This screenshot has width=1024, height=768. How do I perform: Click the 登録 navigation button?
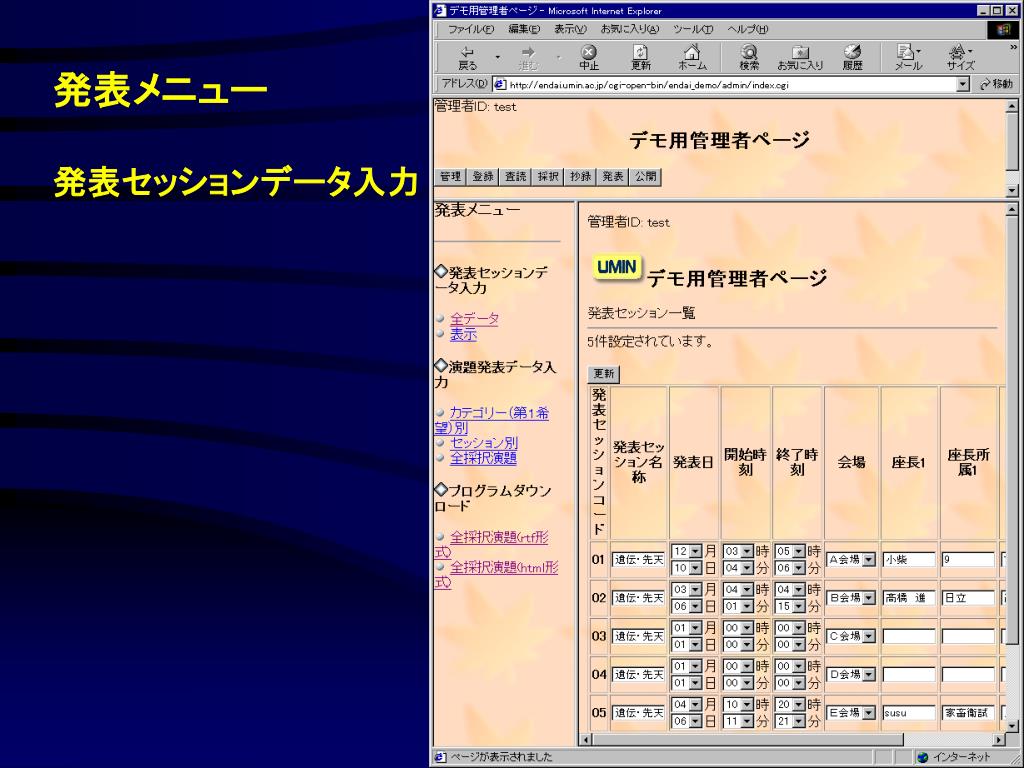(483, 176)
